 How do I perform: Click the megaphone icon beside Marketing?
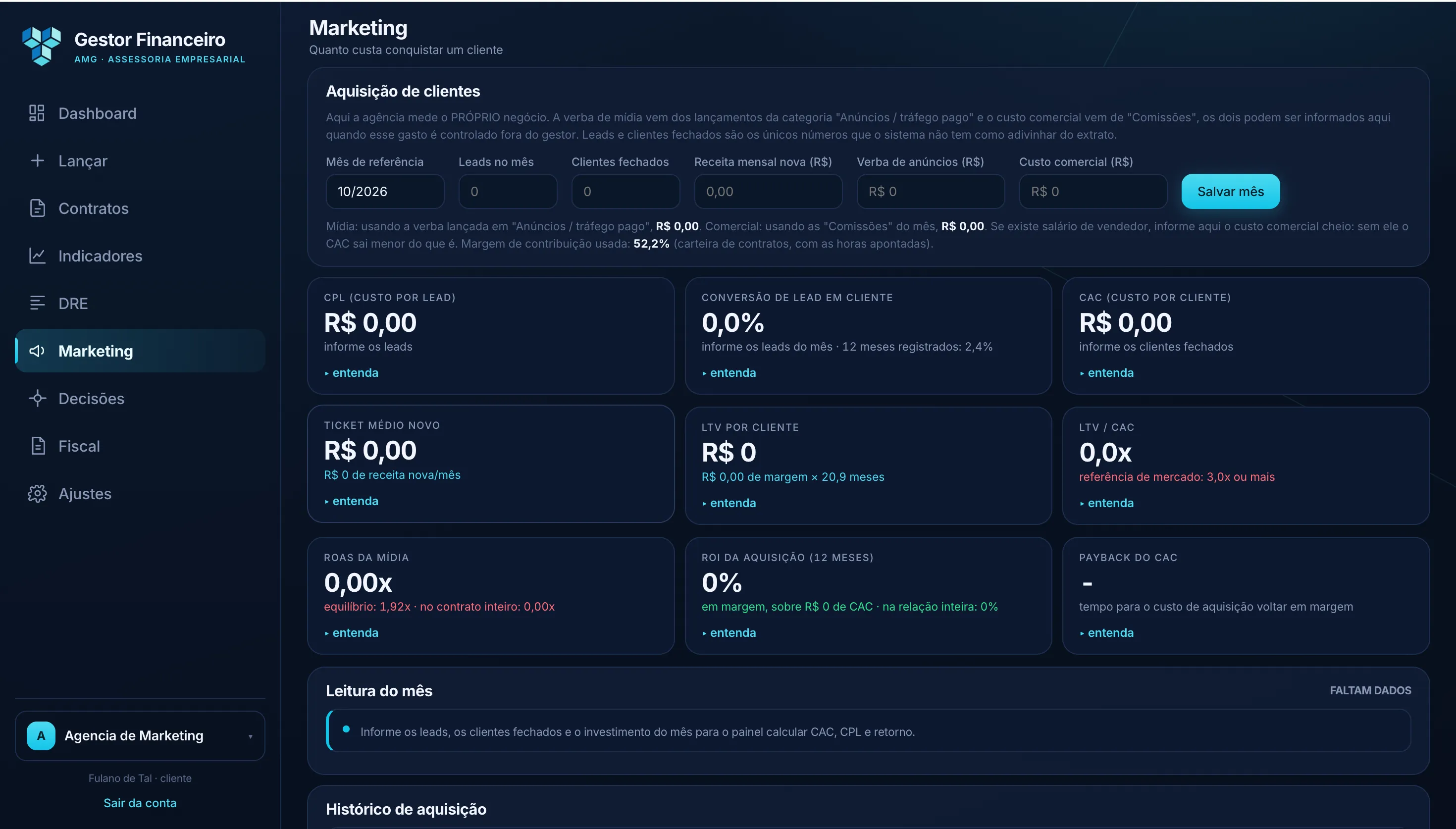tap(37, 351)
